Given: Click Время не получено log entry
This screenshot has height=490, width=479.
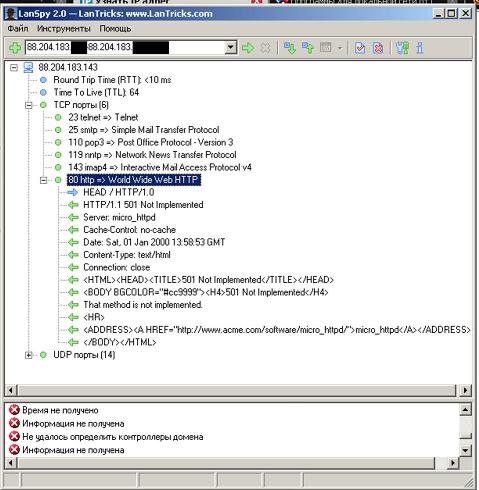Looking at the screenshot, I should [x=60, y=410].
